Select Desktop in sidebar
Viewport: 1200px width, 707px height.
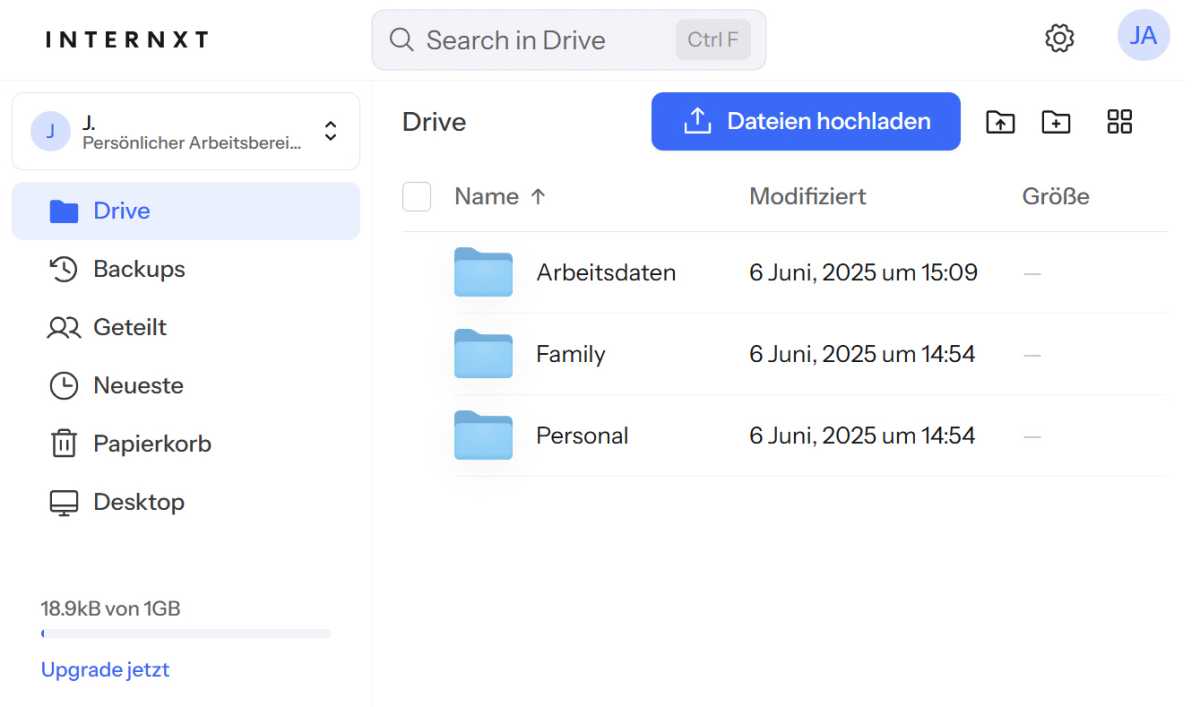[x=138, y=501]
